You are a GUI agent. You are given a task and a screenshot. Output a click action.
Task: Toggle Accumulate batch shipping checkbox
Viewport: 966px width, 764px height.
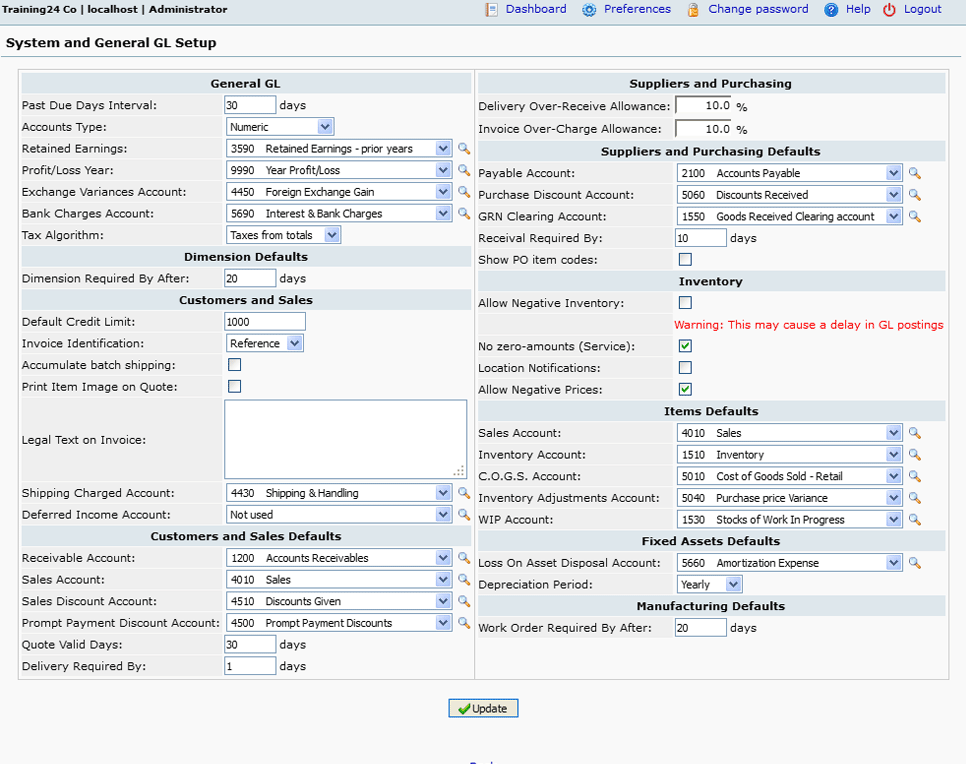coord(234,365)
